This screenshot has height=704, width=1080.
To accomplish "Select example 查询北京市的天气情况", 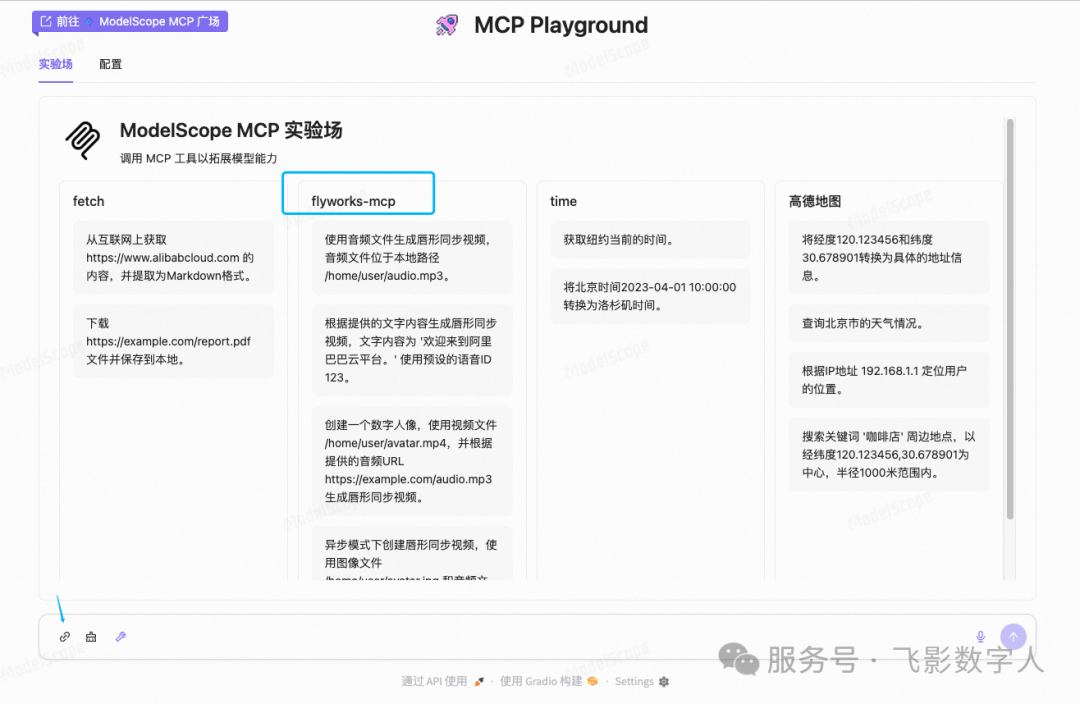I will tap(889, 323).
